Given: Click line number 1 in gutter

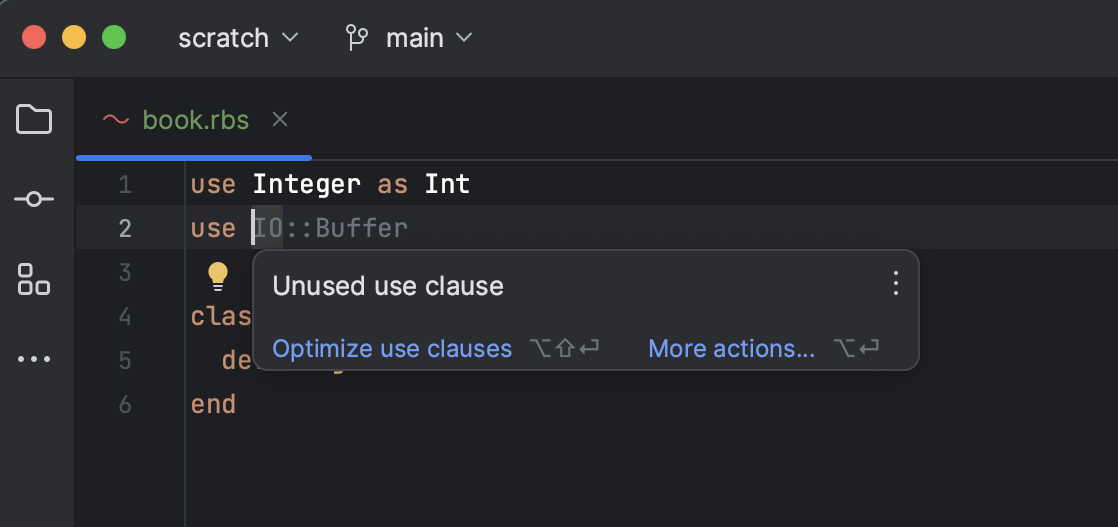Looking at the screenshot, I should 125,185.
